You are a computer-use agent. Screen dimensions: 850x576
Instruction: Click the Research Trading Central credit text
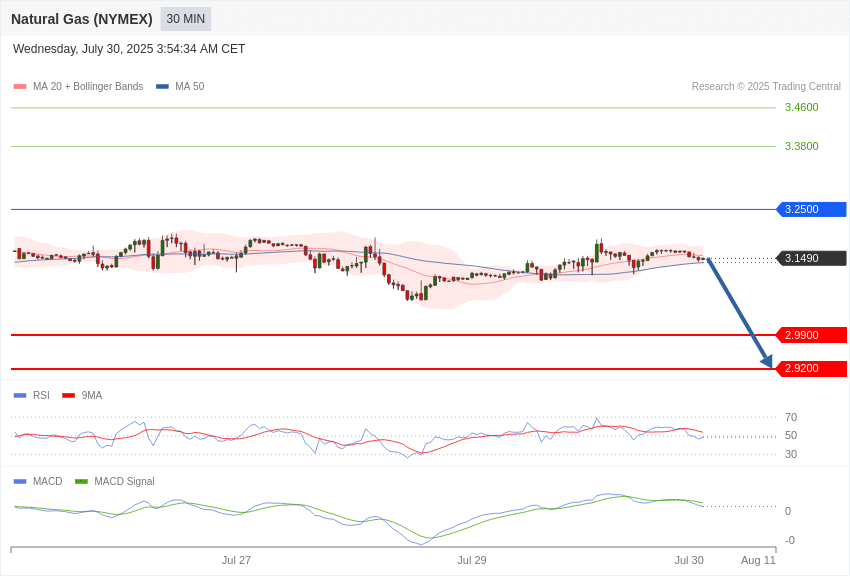pos(766,87)
